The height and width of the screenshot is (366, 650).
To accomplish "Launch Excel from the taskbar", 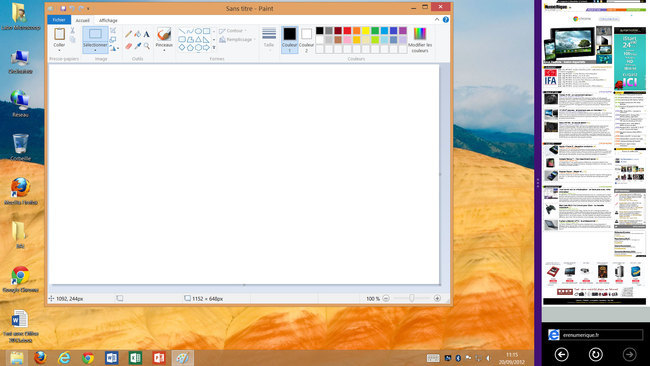I will point(135,358).
